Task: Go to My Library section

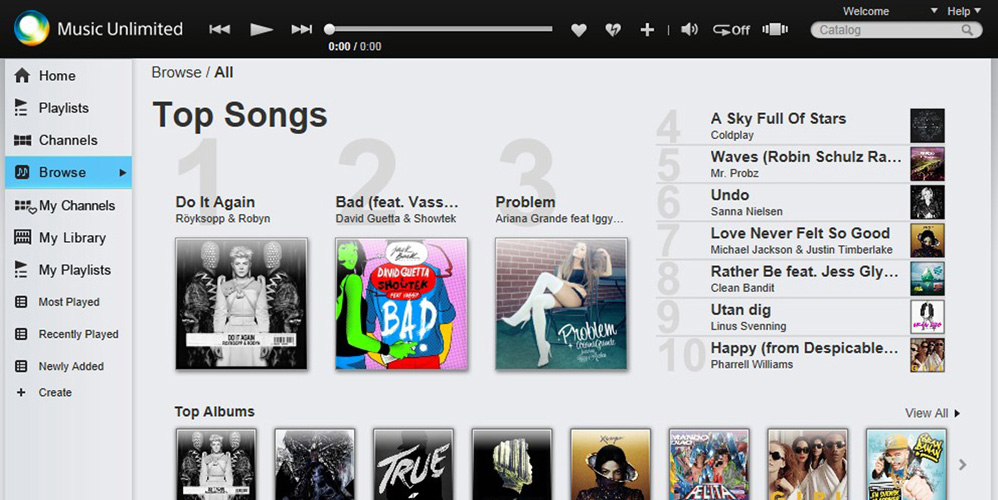Action: tap(72, 238)
